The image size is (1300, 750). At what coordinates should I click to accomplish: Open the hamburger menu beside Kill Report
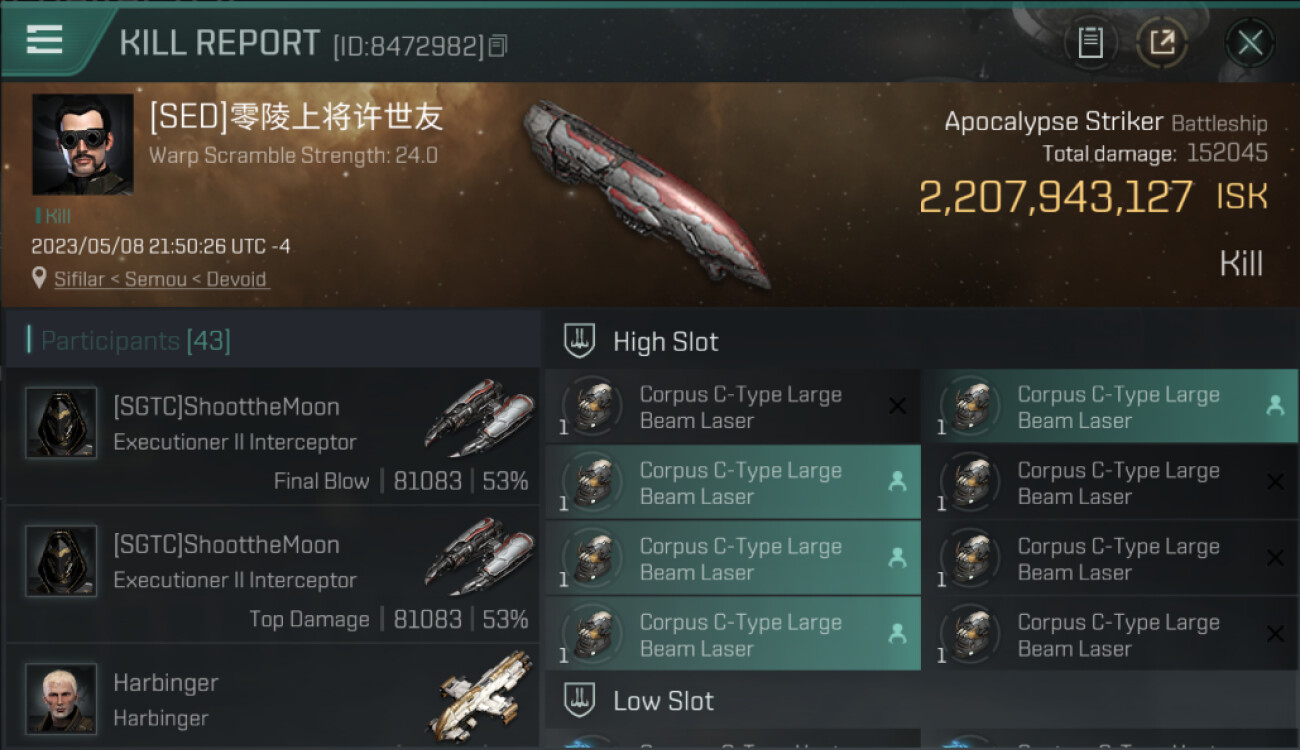(x=44, y=40)
